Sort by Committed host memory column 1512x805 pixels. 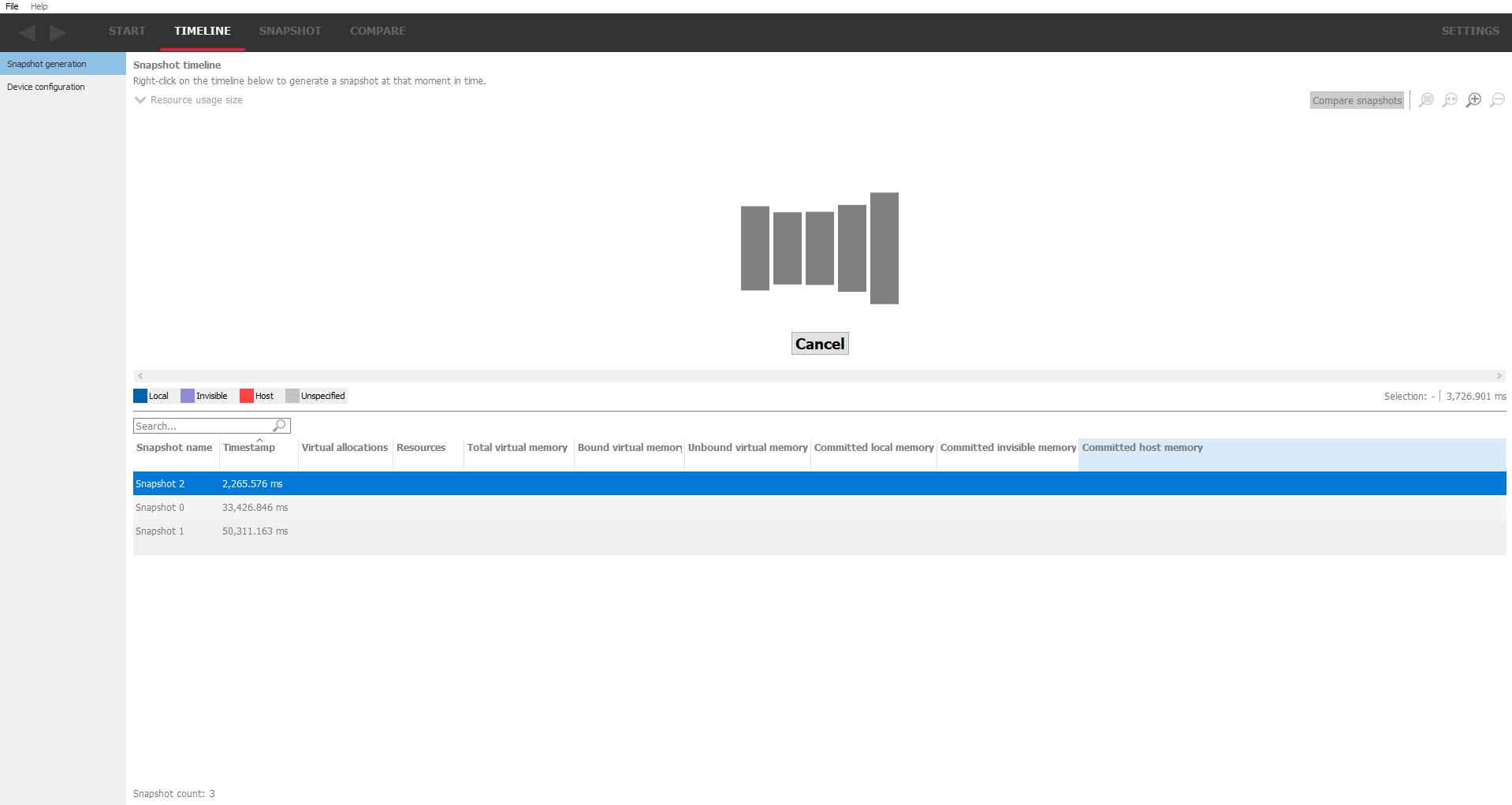pyautogui.click(x=1142, y=448)
